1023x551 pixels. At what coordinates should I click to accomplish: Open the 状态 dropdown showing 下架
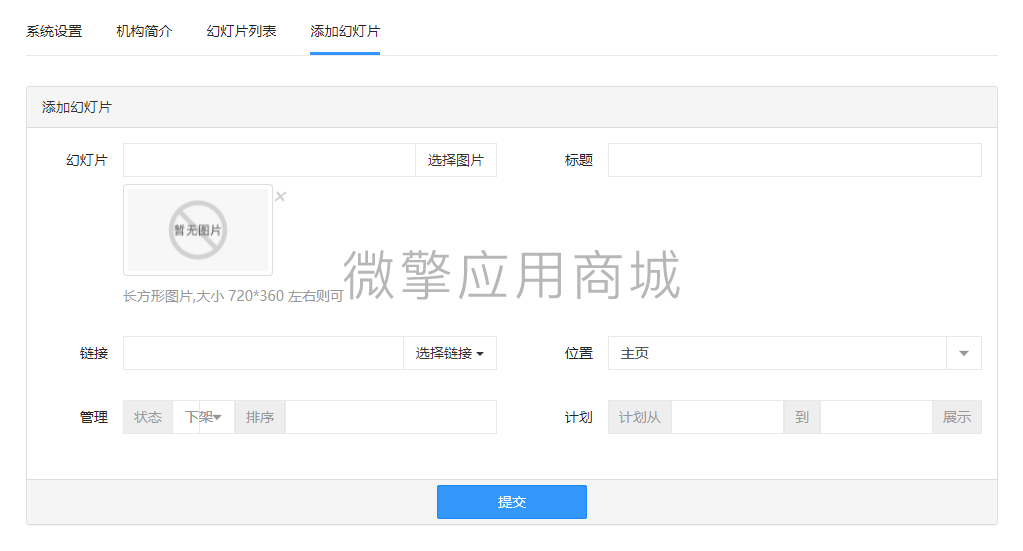(204, 417)
